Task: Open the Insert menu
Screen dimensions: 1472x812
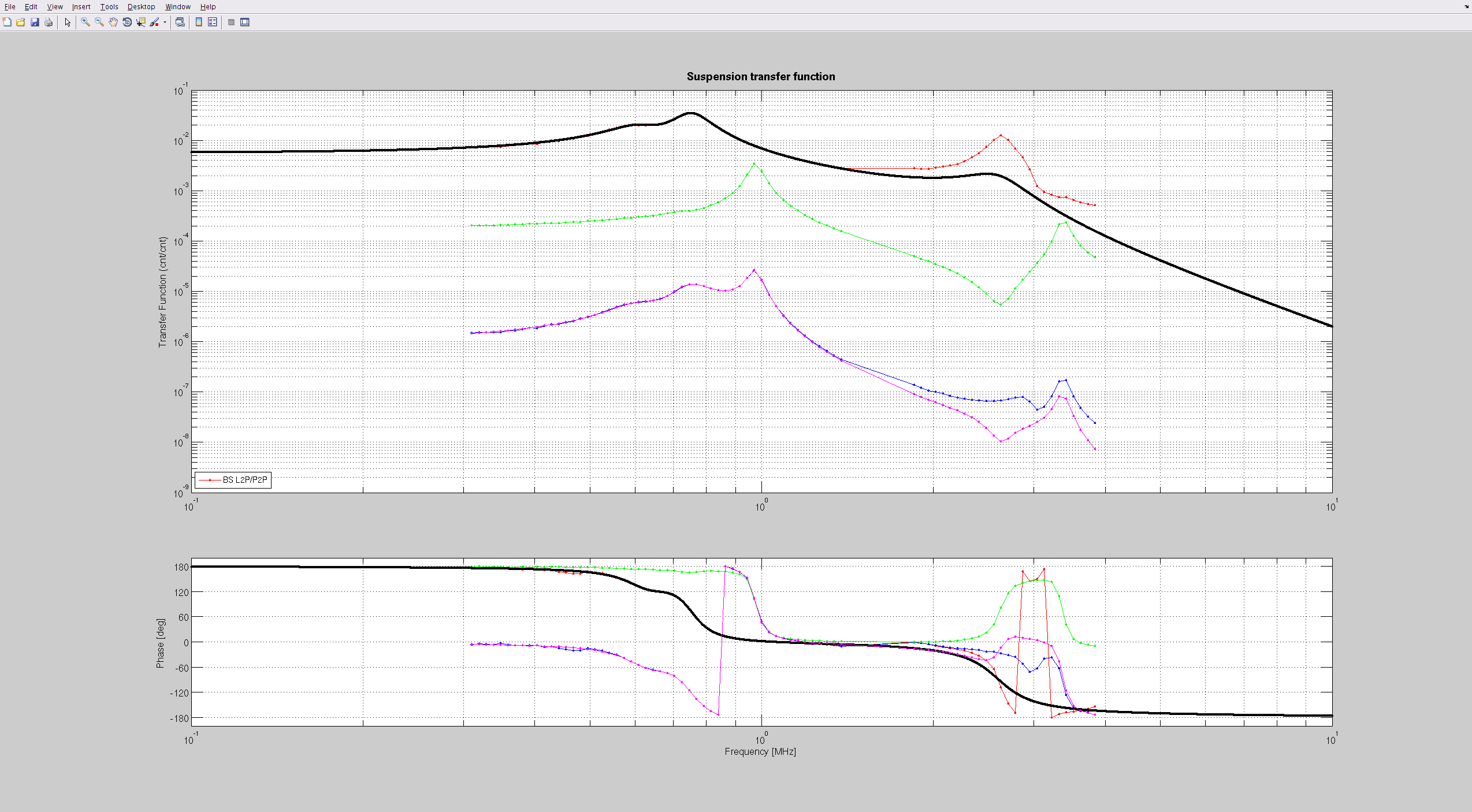Action: [81, 7]
